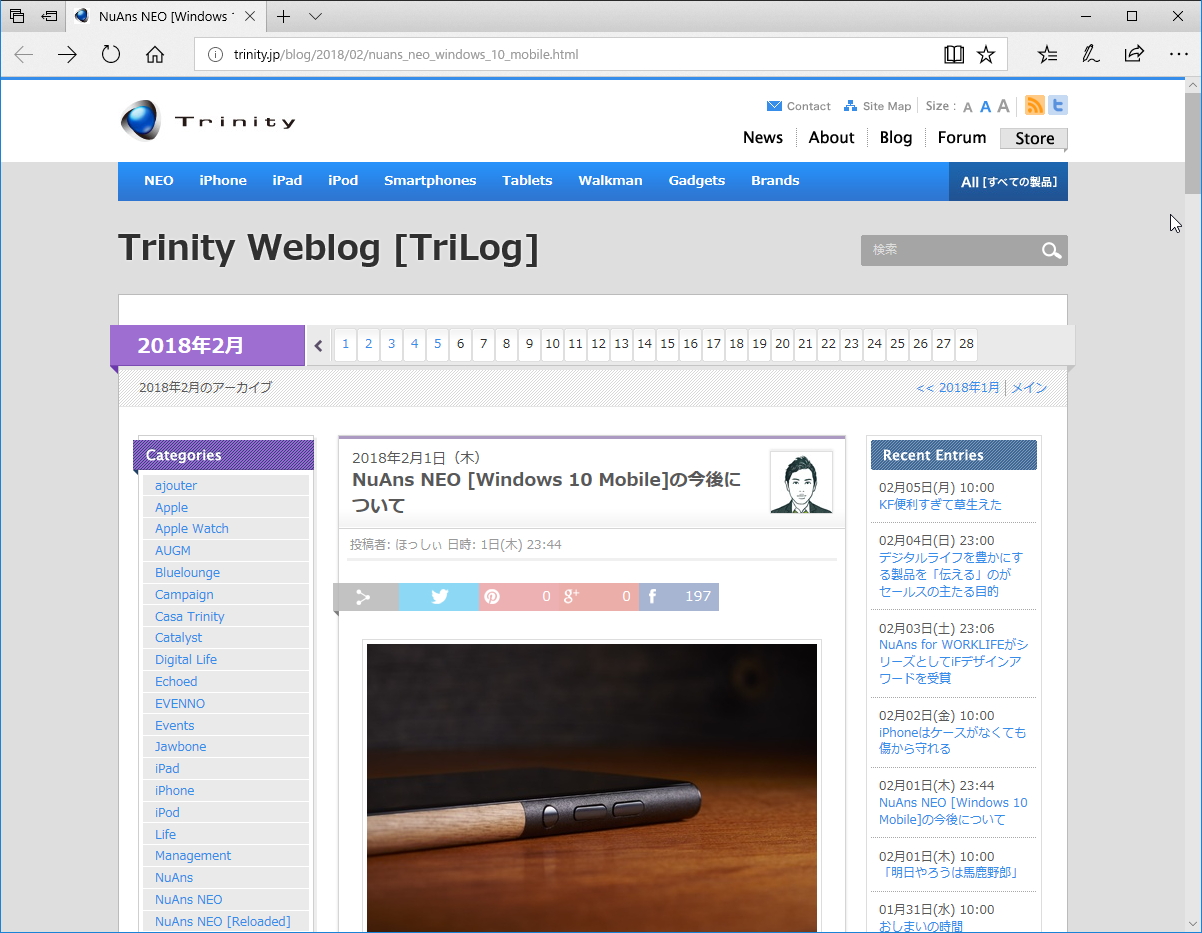Viewport: 1202px width, 933px height.
Task: Click the Share page icon in Edge
Action: point(1134,55)
